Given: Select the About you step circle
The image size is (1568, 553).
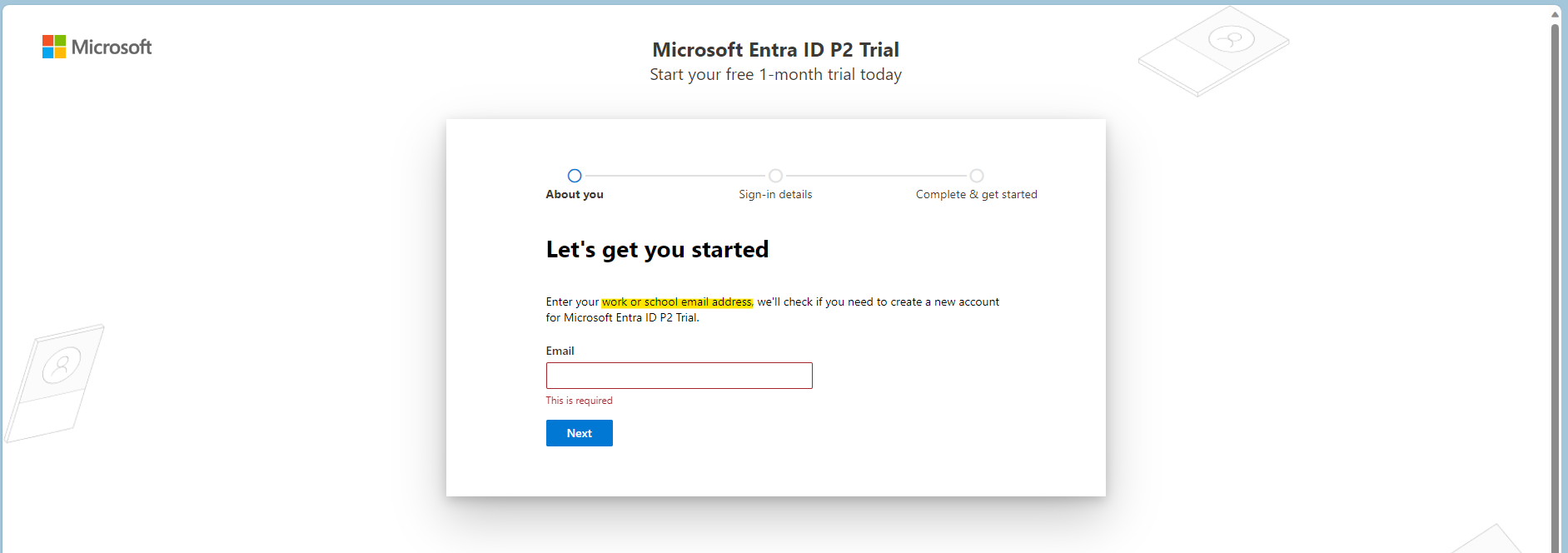Looking at the screenshot, I should (x=575, y=176).
